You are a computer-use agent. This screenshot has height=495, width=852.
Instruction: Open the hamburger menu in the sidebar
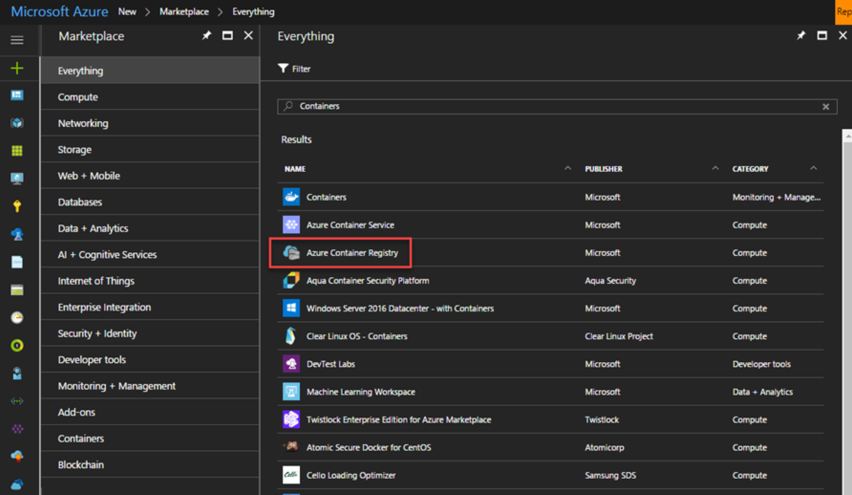click(17, 40)
